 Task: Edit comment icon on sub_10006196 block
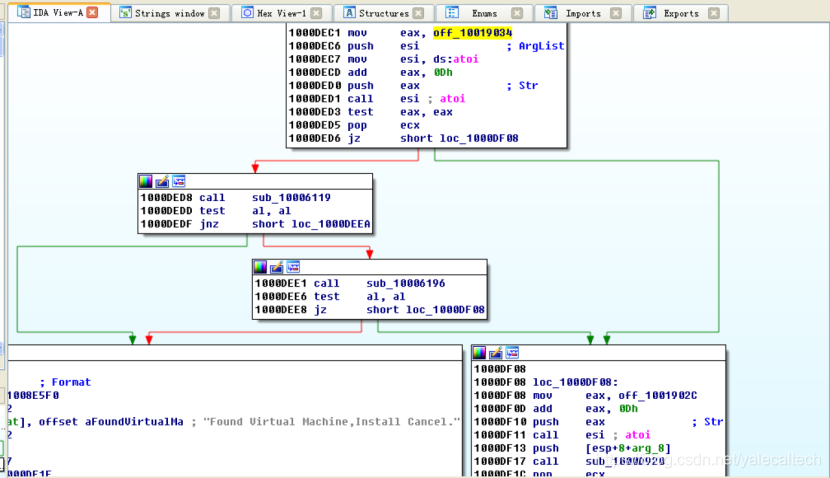pos(276,267)
